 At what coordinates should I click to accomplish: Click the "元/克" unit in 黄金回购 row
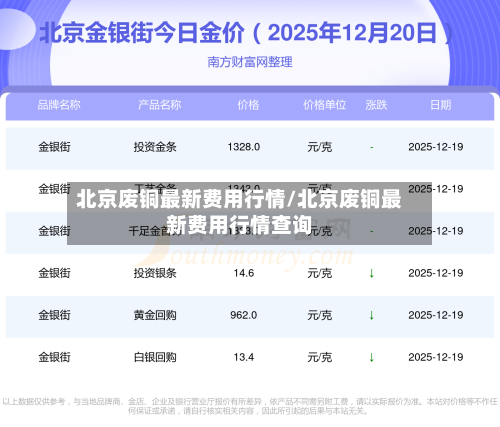320,315
